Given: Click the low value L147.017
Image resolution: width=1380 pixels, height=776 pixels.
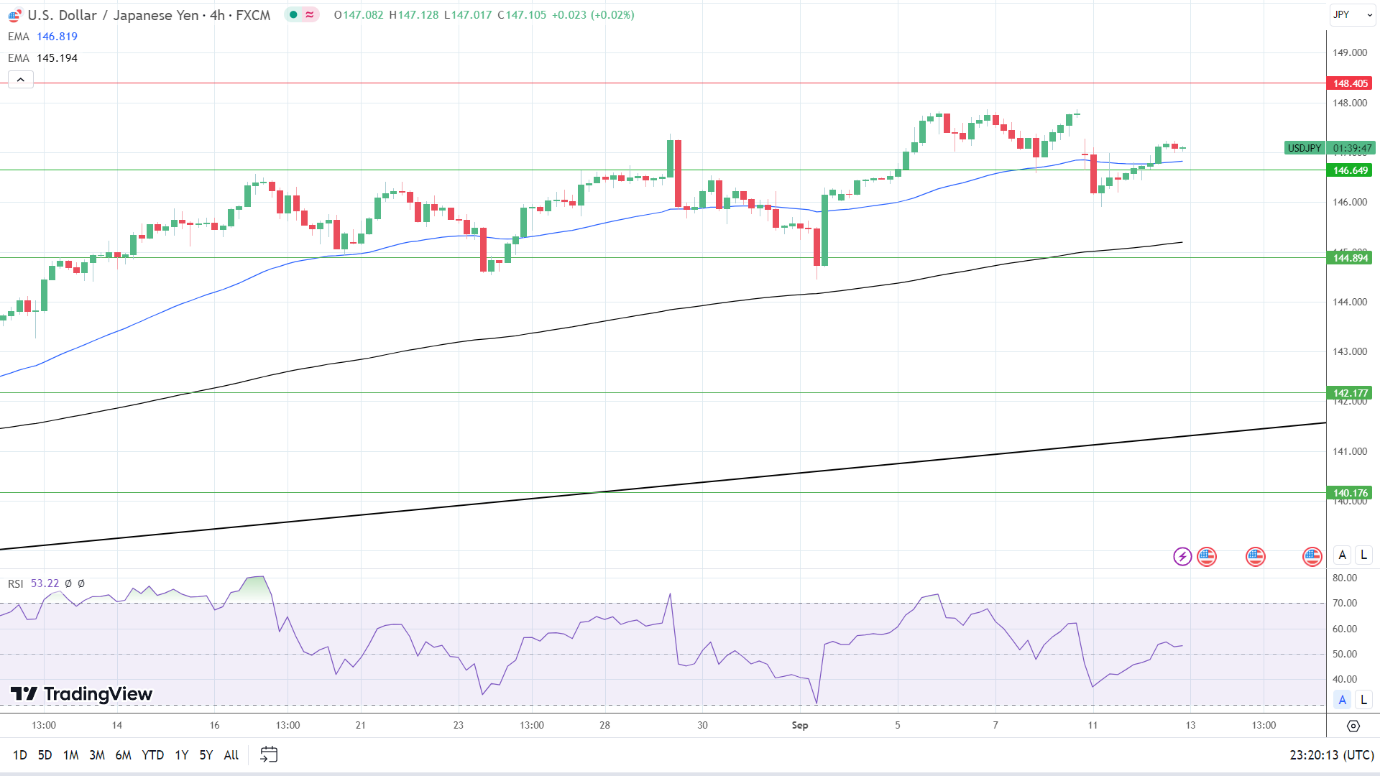Looking at the screenshot, I should click(x=467, y=15).
